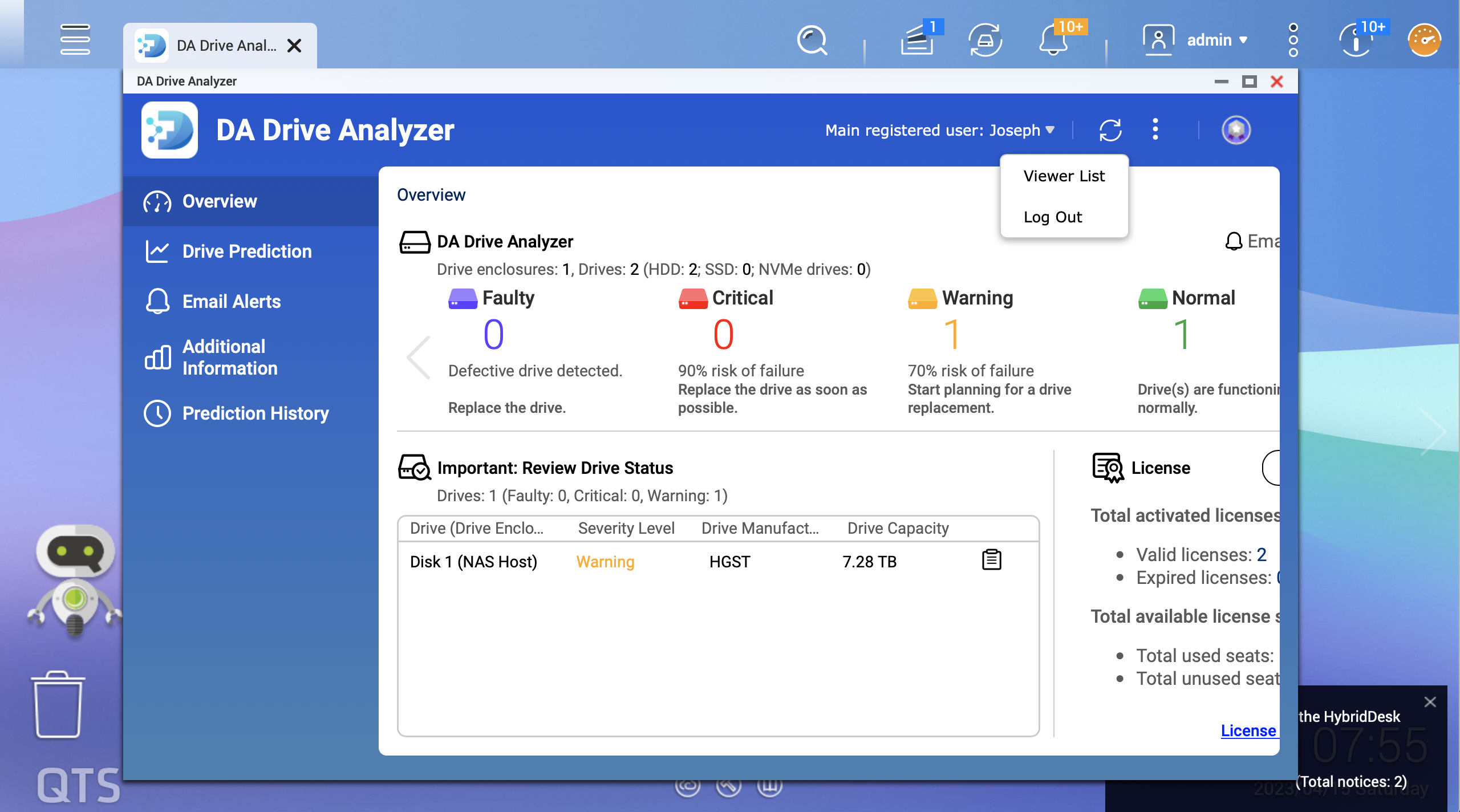The width and height of the screenshot is (1460, 812).
Task: Click the Email Alerts bell icon in sidebar
Action: 157,301
